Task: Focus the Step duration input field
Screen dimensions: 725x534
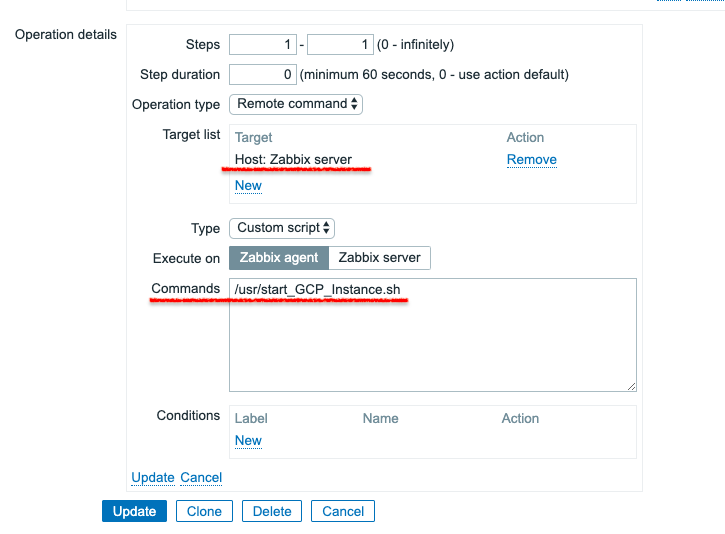Action: tap(263, 74)
